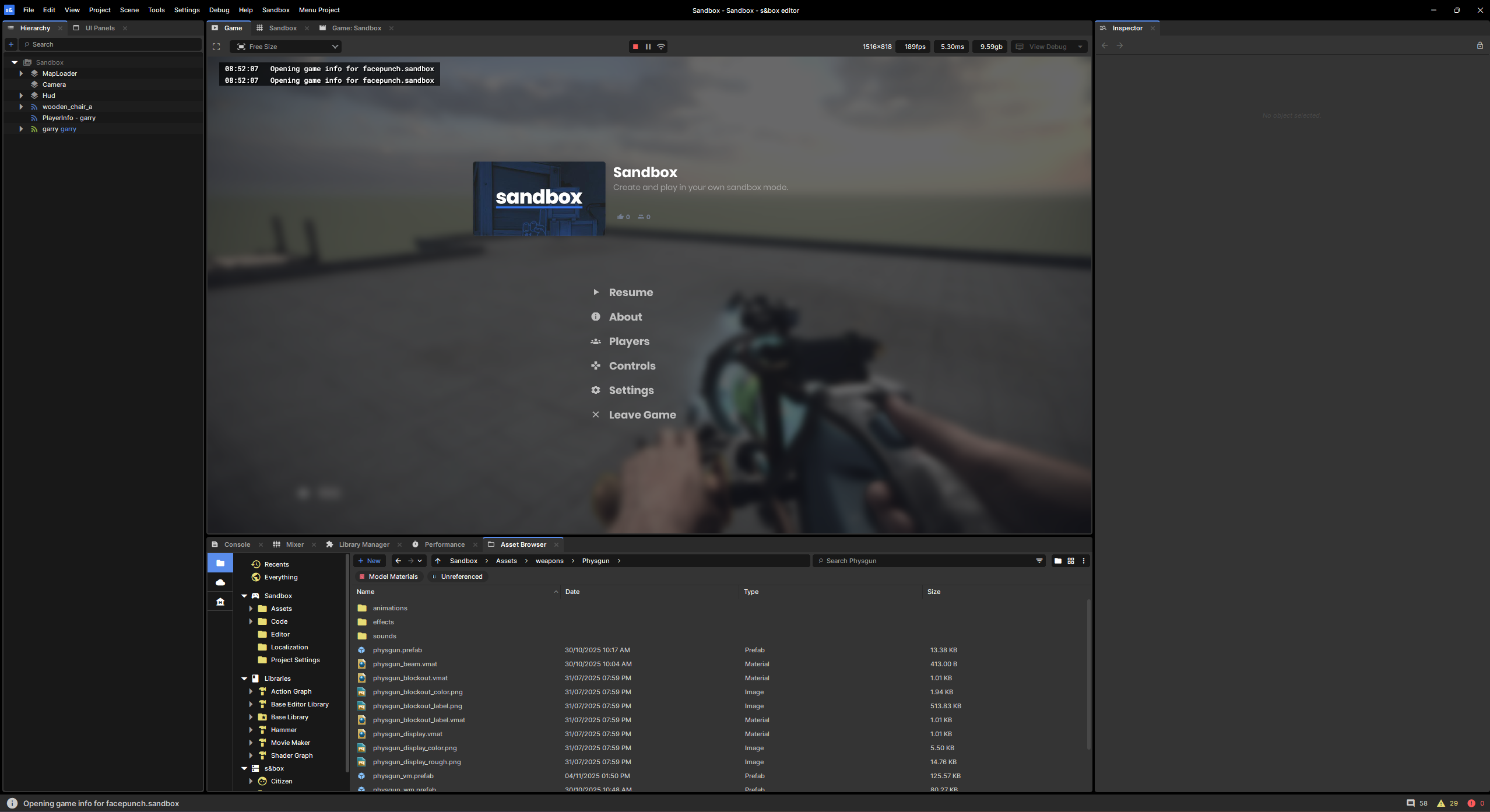Click the network wifi icon in game toolbar
Viewport: 1490px width, 812px height.
[x=661, y=47]
